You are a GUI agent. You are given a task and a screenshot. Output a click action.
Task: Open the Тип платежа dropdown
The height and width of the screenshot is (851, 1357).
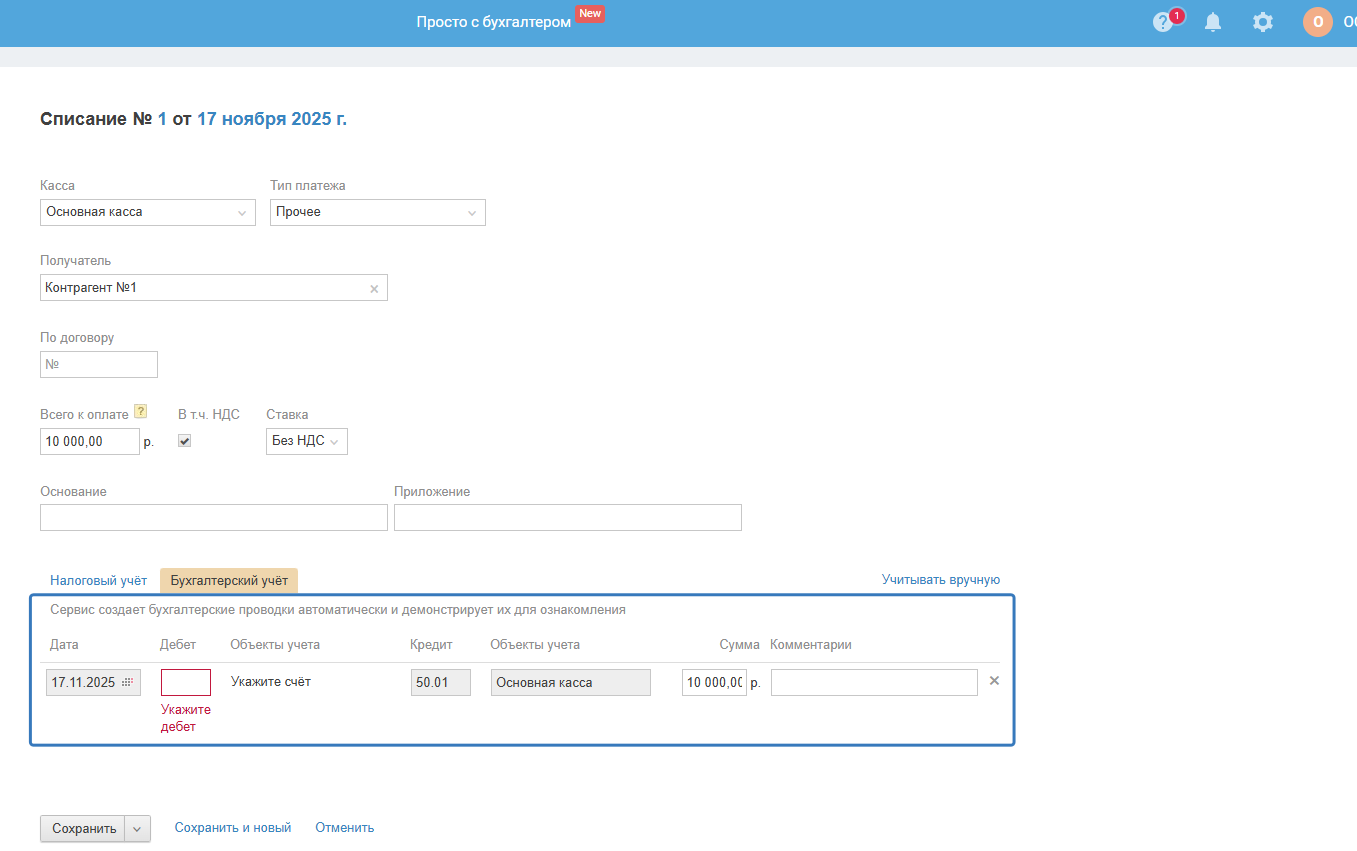pos(378,212)
